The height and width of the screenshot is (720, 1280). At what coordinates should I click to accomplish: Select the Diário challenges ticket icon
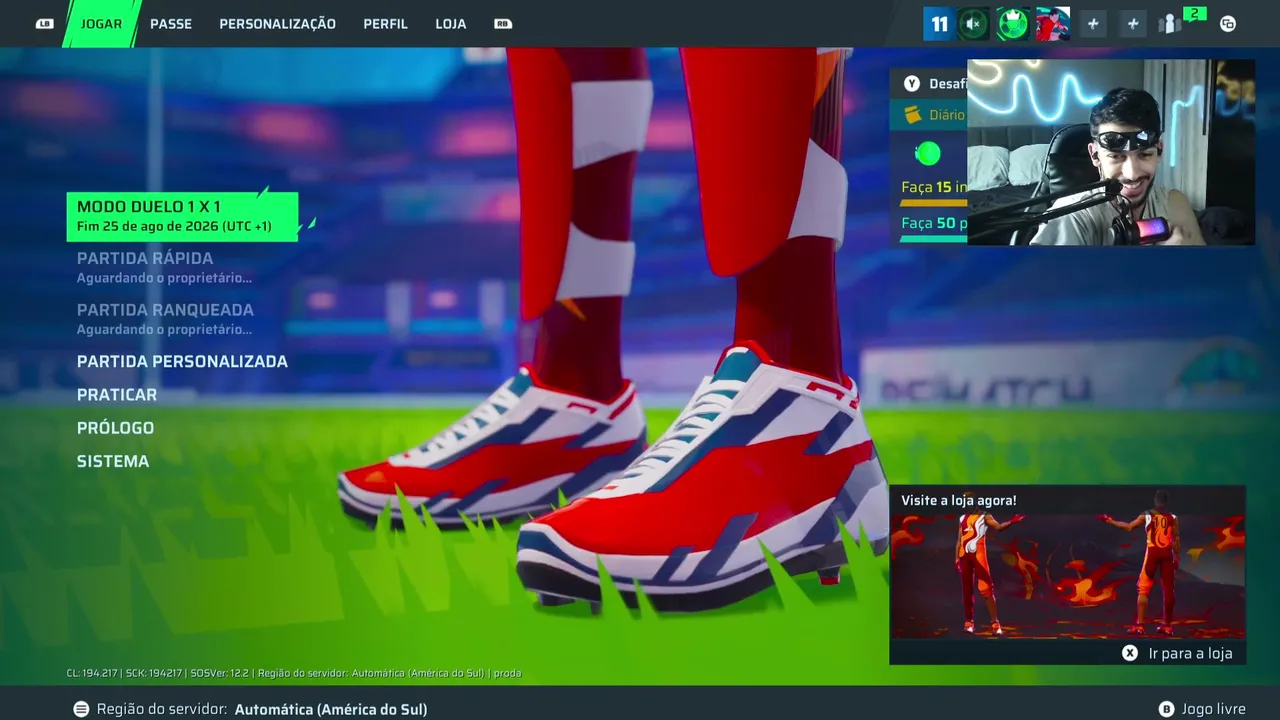(x=912, y=115)
